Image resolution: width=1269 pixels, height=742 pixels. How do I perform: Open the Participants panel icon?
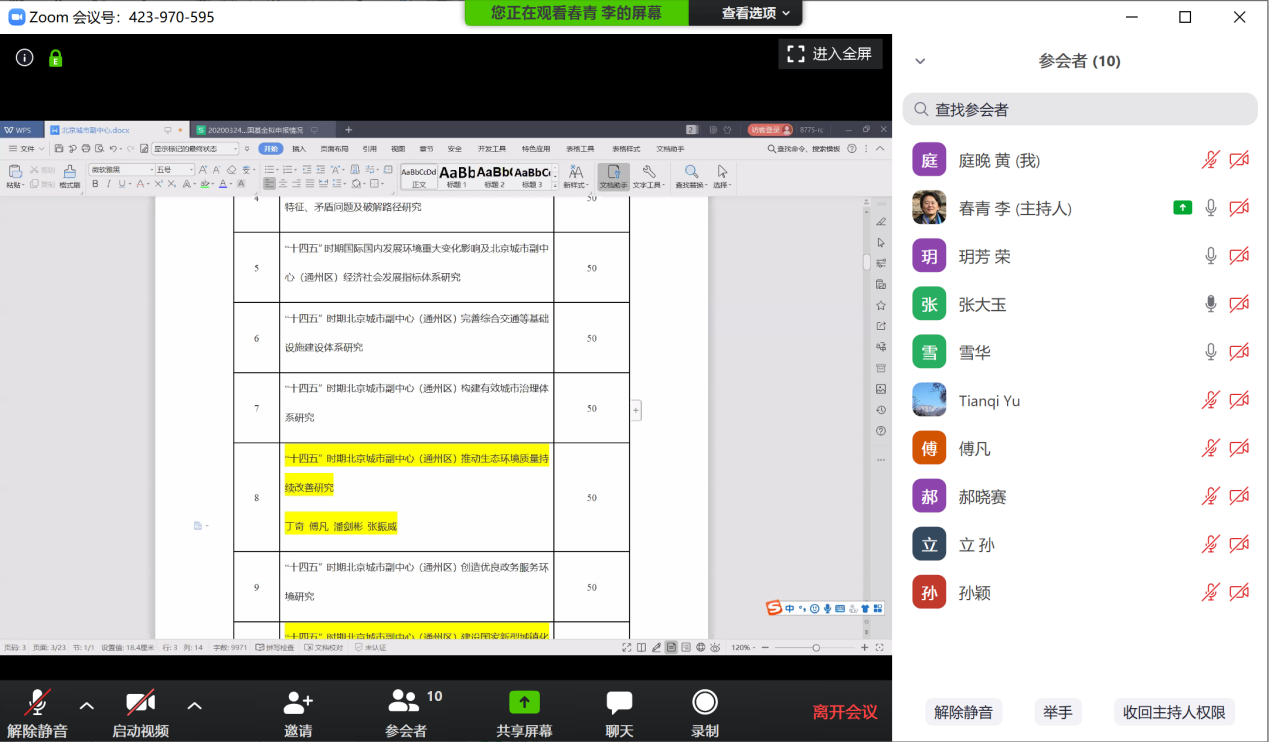pyautogui.click(x=405, y=701)
